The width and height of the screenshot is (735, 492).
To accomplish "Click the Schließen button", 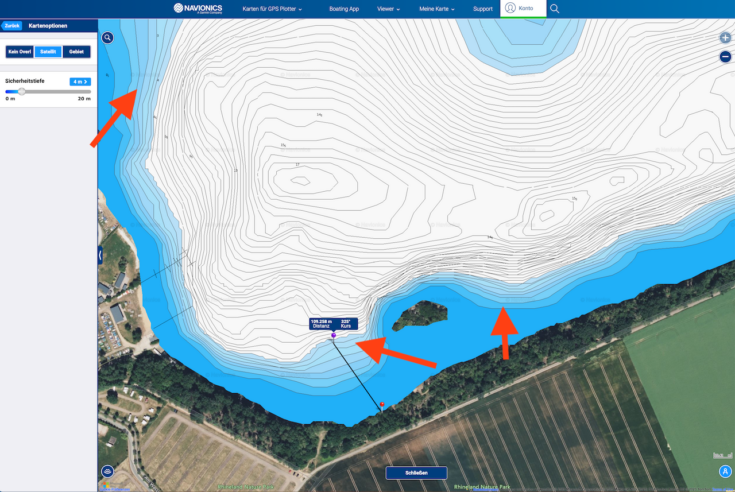I will [416, 473].
